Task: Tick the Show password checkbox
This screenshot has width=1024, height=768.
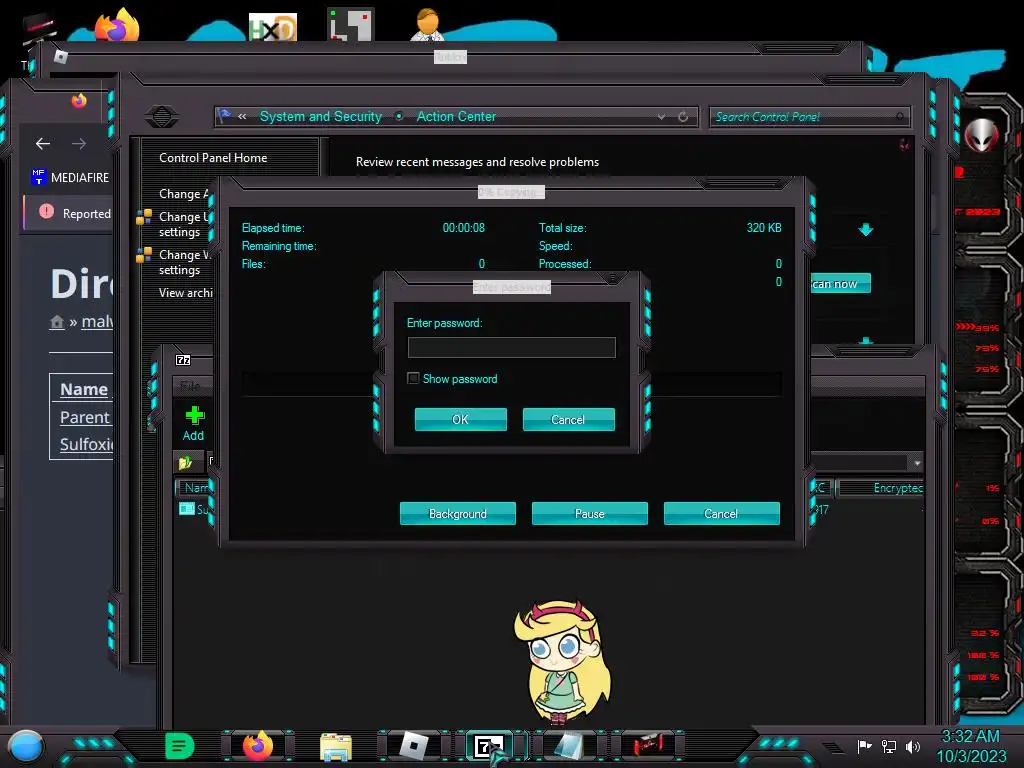Action: coord(413,378)
